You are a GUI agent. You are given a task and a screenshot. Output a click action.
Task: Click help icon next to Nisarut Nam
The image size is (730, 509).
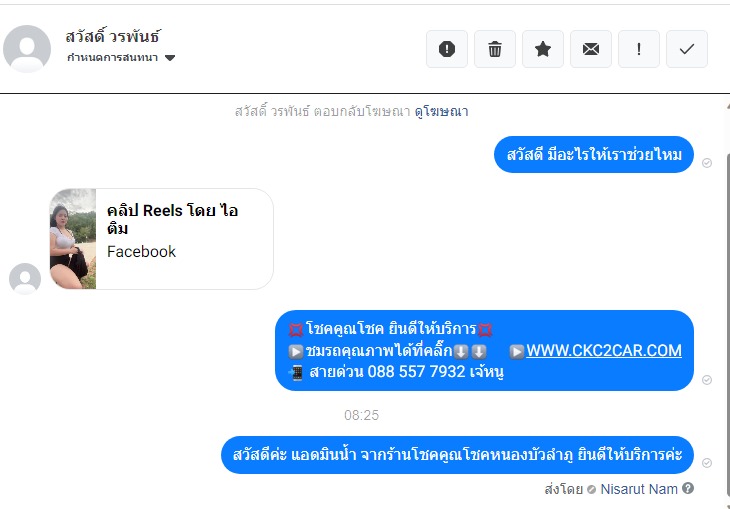coord(688,488)
